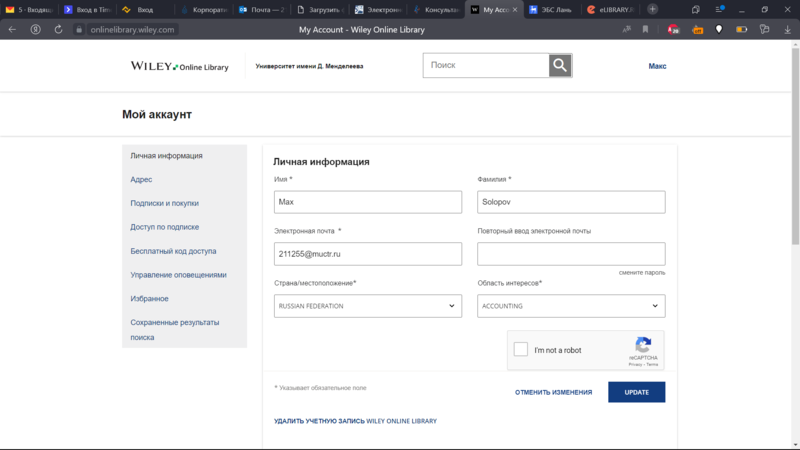Open a new browser tab with plus icon
This screenshot has width=800, height=450.
pos(652,9)
